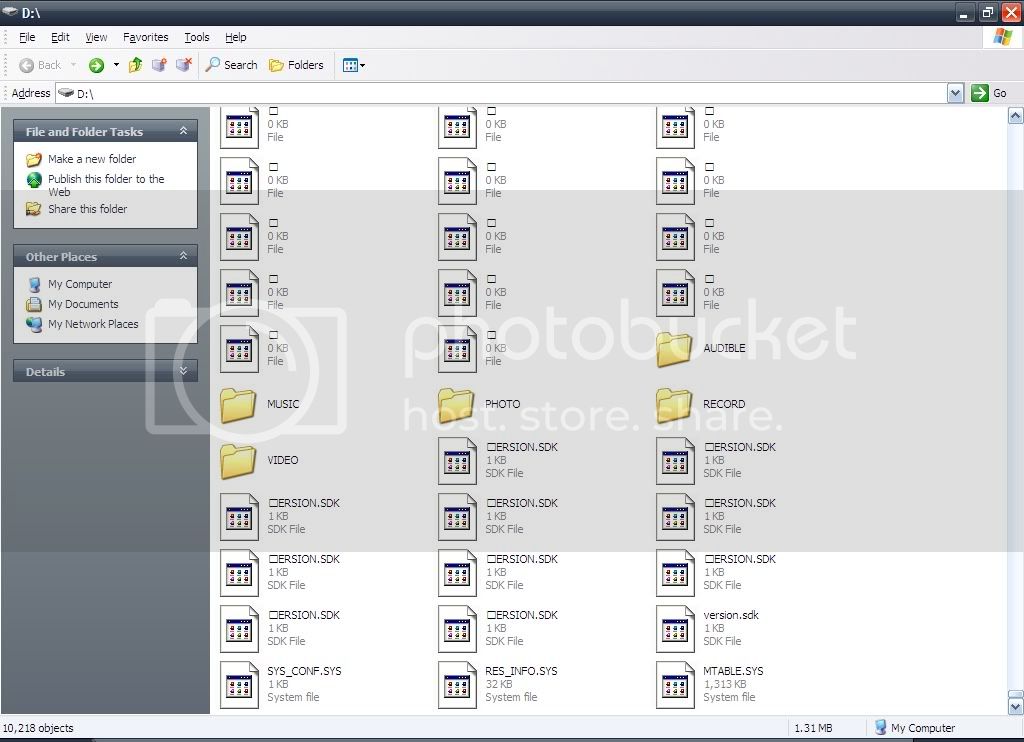Open the Views dropdown button

353,65
